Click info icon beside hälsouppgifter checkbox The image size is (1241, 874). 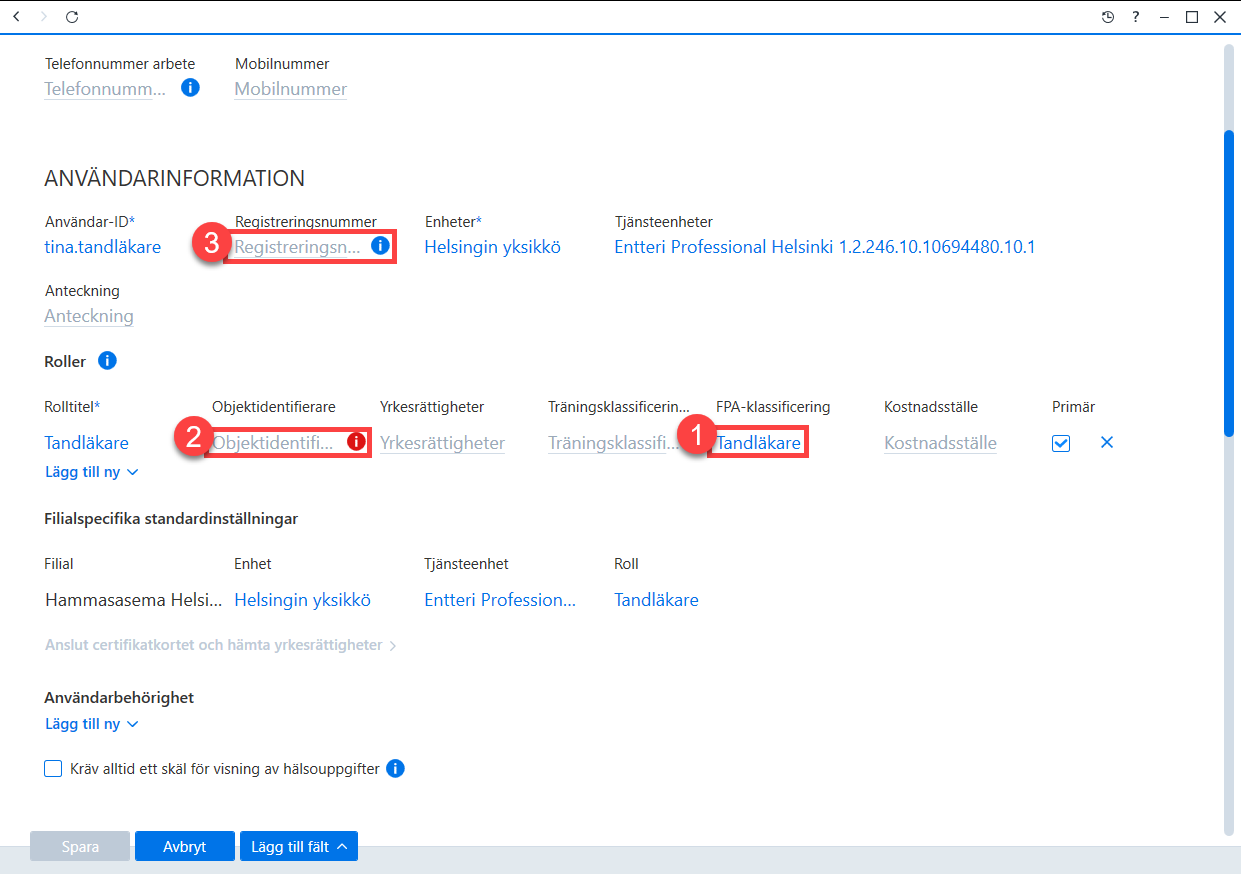click(395, 768)
